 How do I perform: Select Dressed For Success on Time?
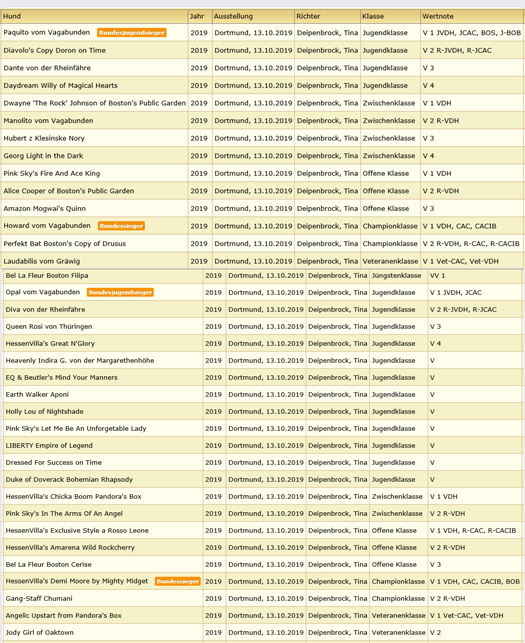click(54, 463)
